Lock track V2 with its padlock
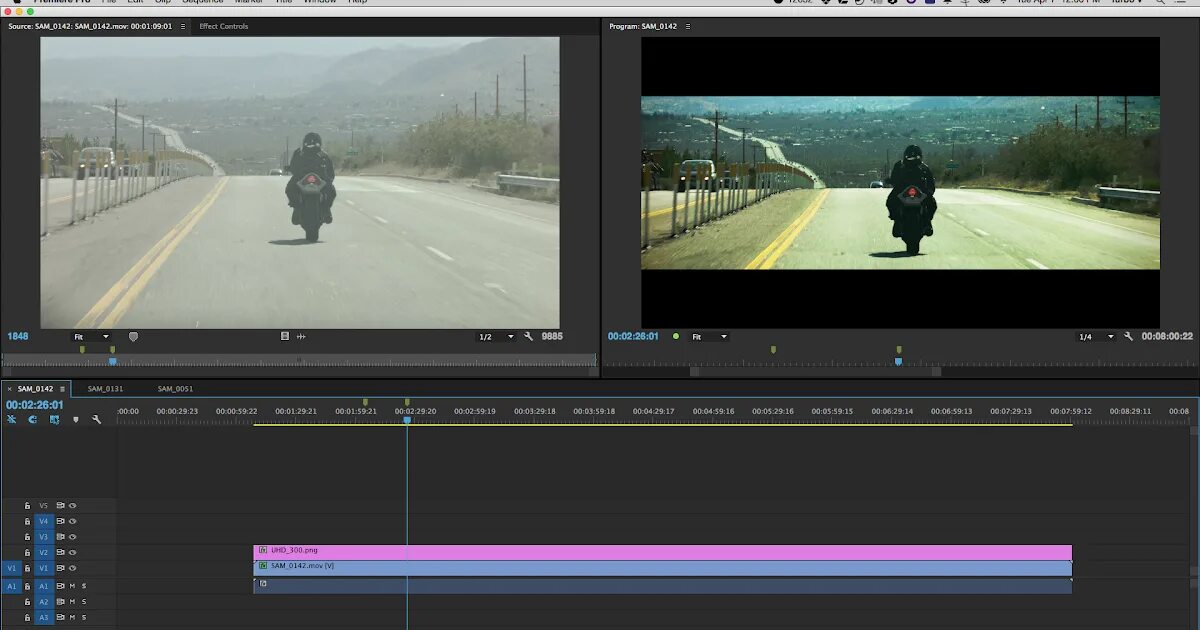This screenshot has height=630, width=1200. 27,552
